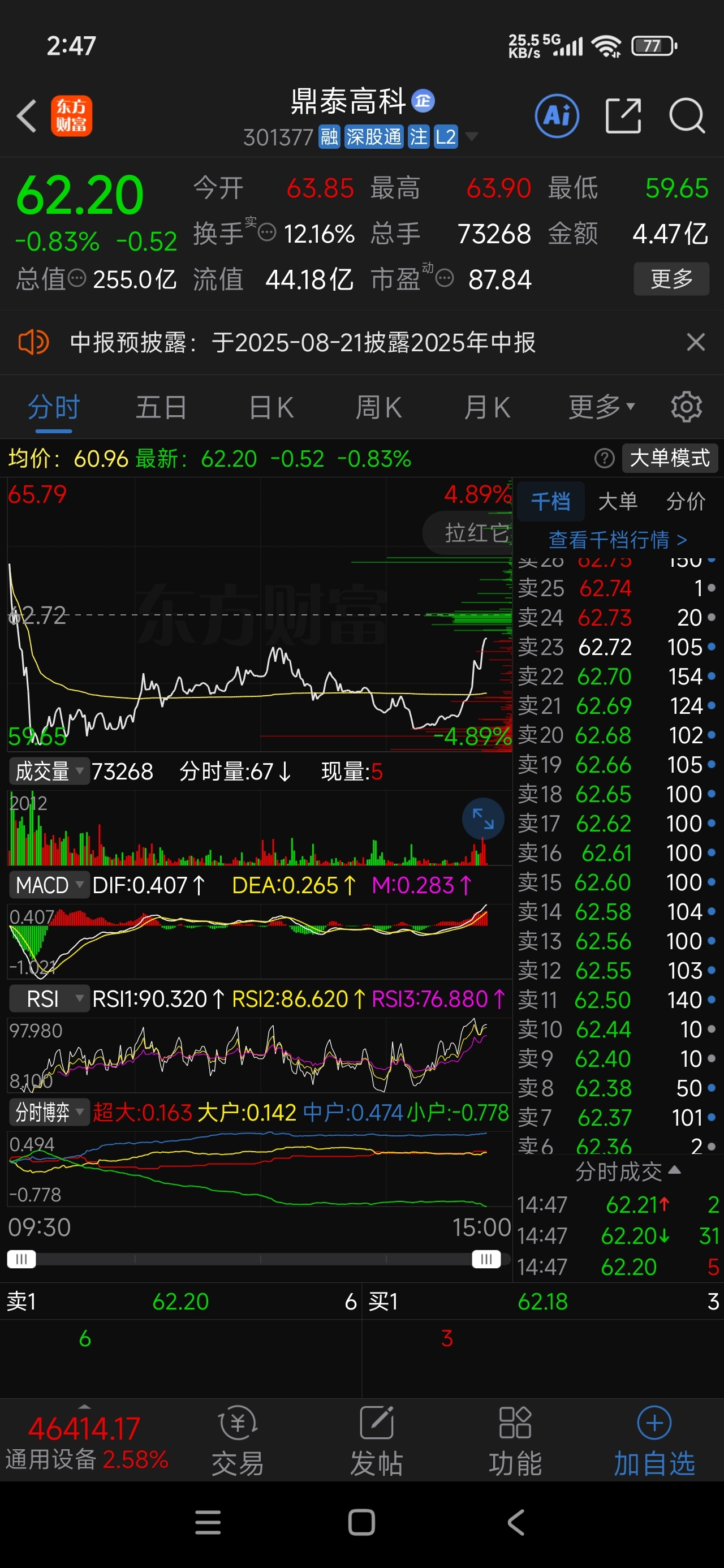Tap the speaker announcement icon

33,342
